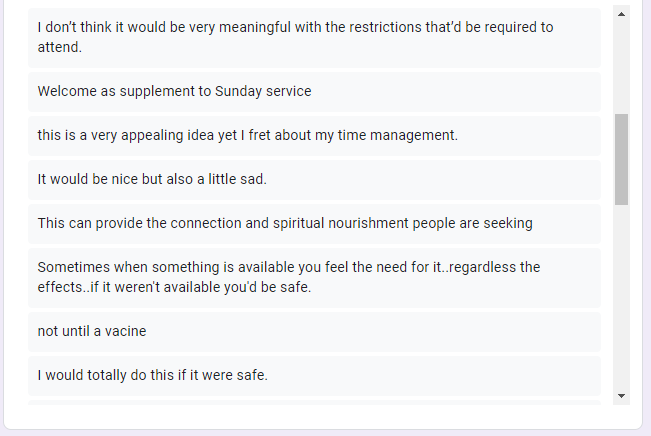Select the response about restrictions required to attend
This screenshot has width=651, height=436.
[x=314, y=38]
